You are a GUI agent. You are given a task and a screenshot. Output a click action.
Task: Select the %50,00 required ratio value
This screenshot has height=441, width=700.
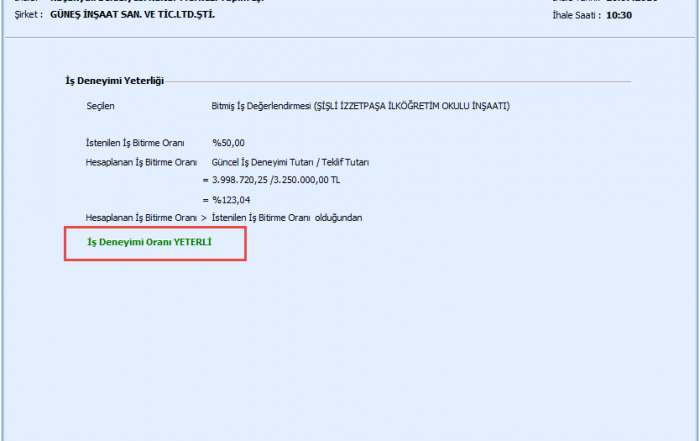[x=228, y=143]
